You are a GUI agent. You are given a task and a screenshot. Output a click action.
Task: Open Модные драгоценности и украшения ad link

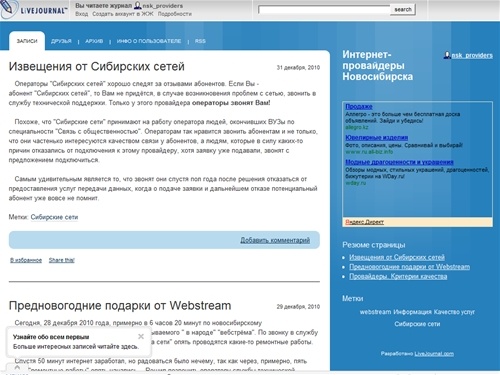[x=399, y=162]
